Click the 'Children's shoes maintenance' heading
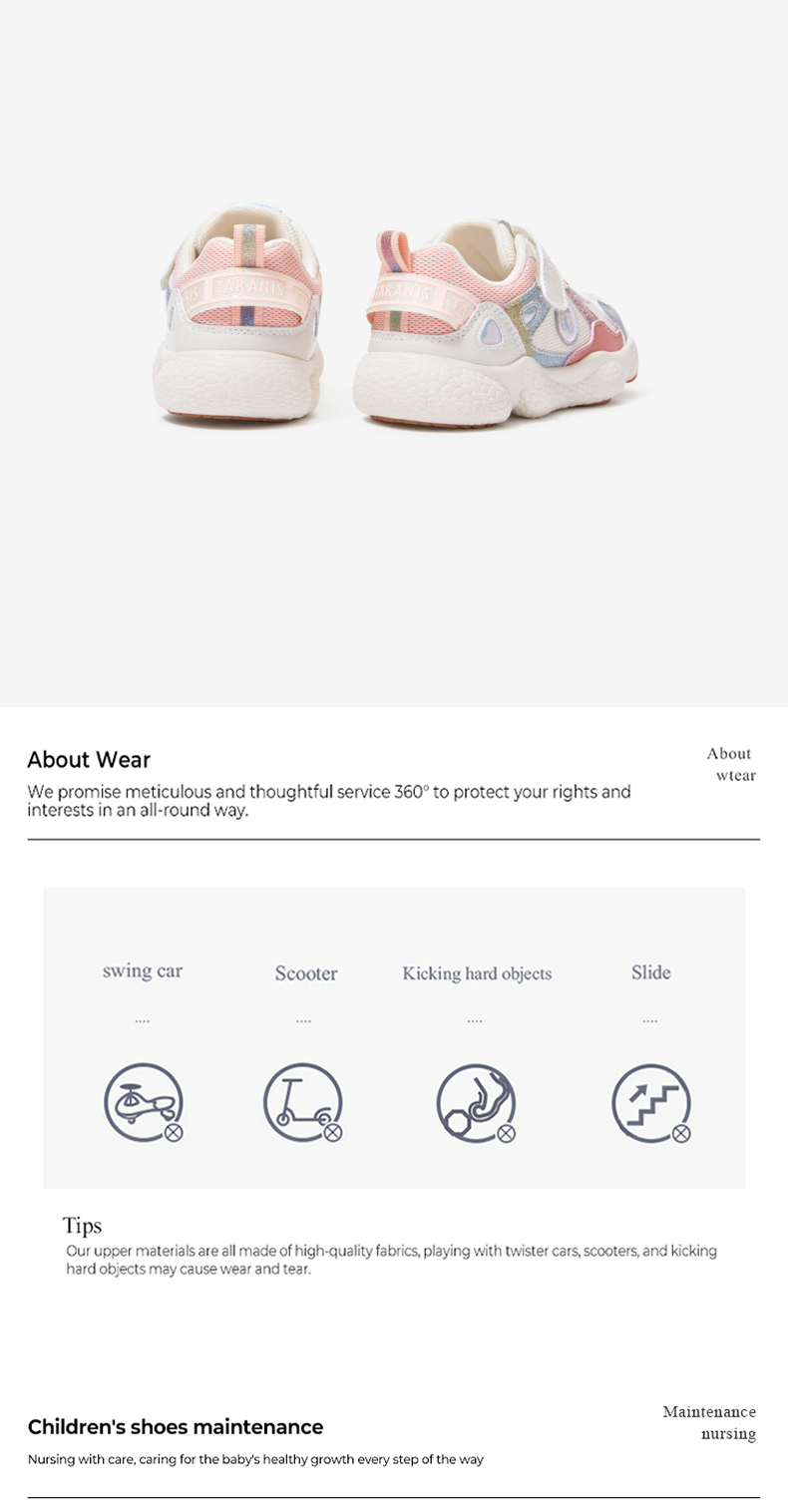The width and height of the screenshot is (788, 1512). [176, 1427]
